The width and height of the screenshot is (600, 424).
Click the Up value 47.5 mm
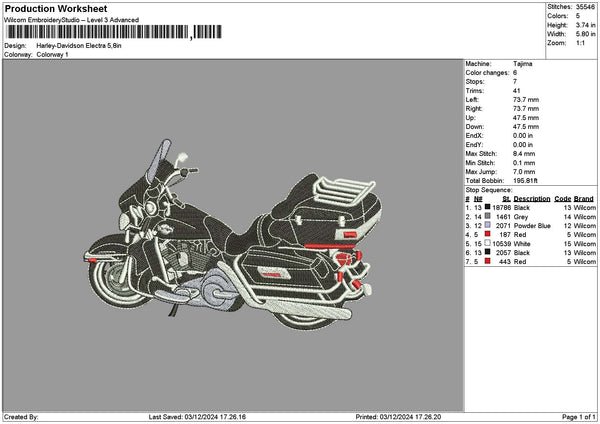coord(526,117)
